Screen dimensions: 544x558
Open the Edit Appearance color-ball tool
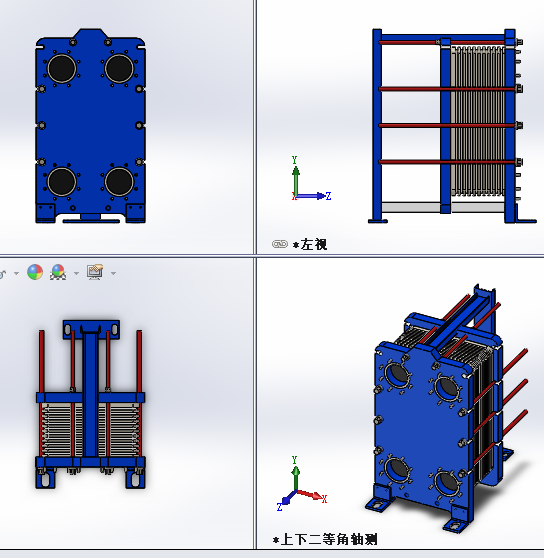(x=35, y=272)
